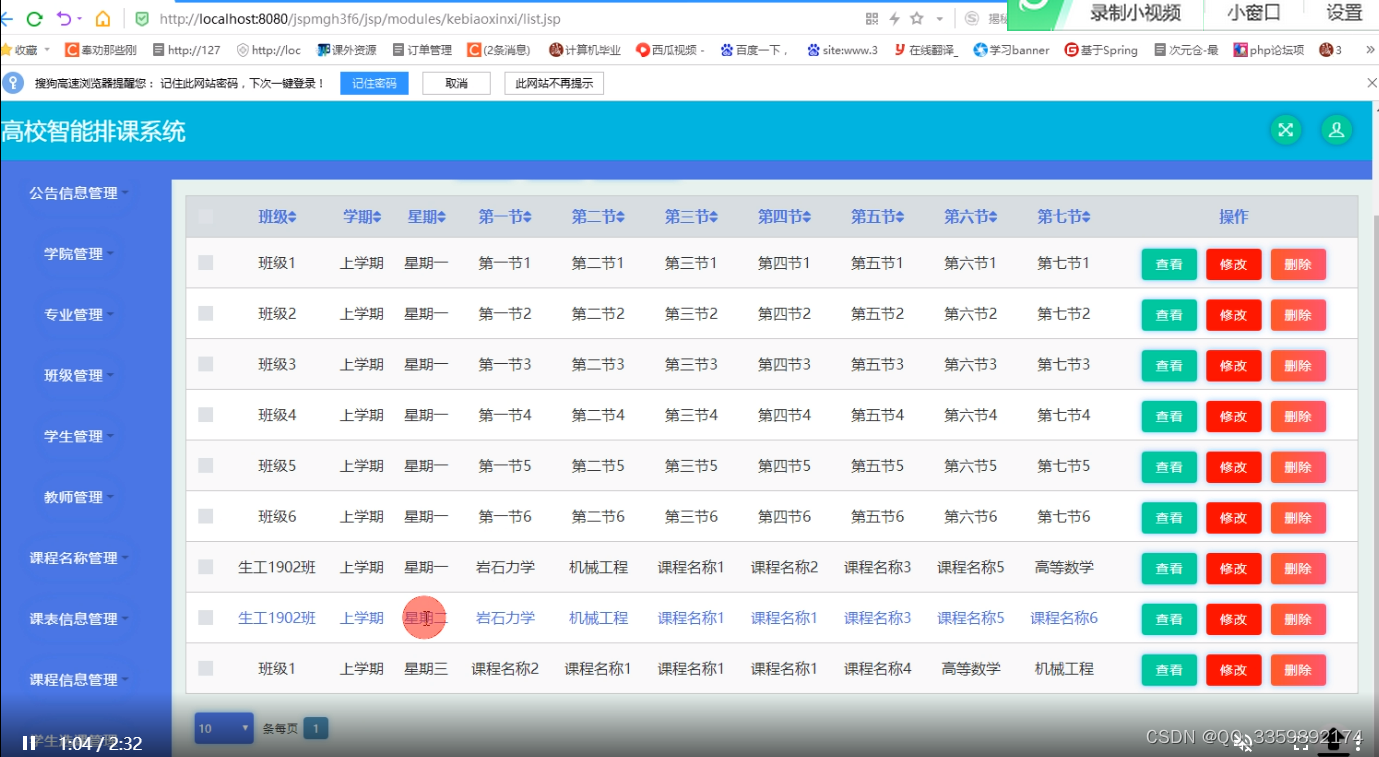
Task: Click the browser undo/back history icon
Action: (64, 19)
